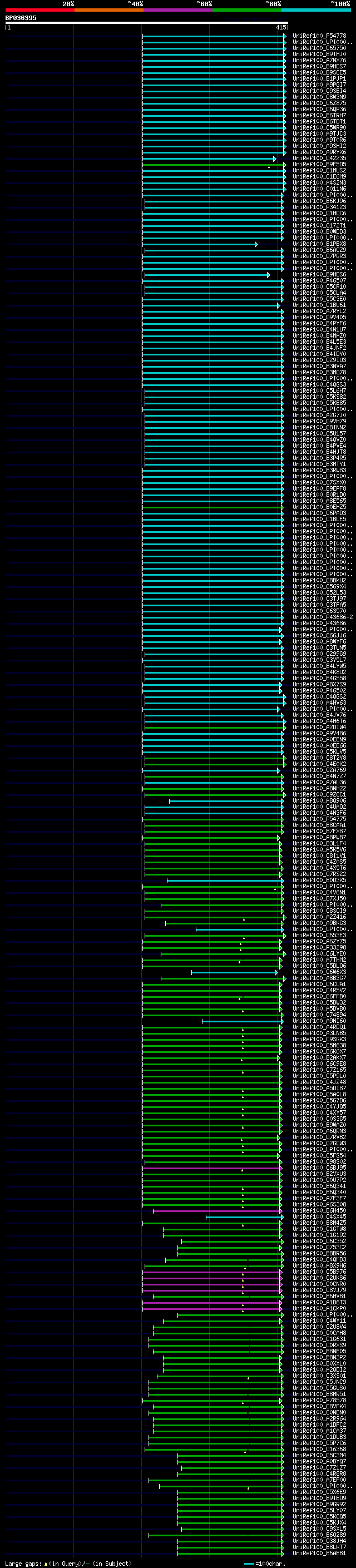Select the UniRef100_A9RYX6 label
The image size is (356, 1568).
pos(319,152)
